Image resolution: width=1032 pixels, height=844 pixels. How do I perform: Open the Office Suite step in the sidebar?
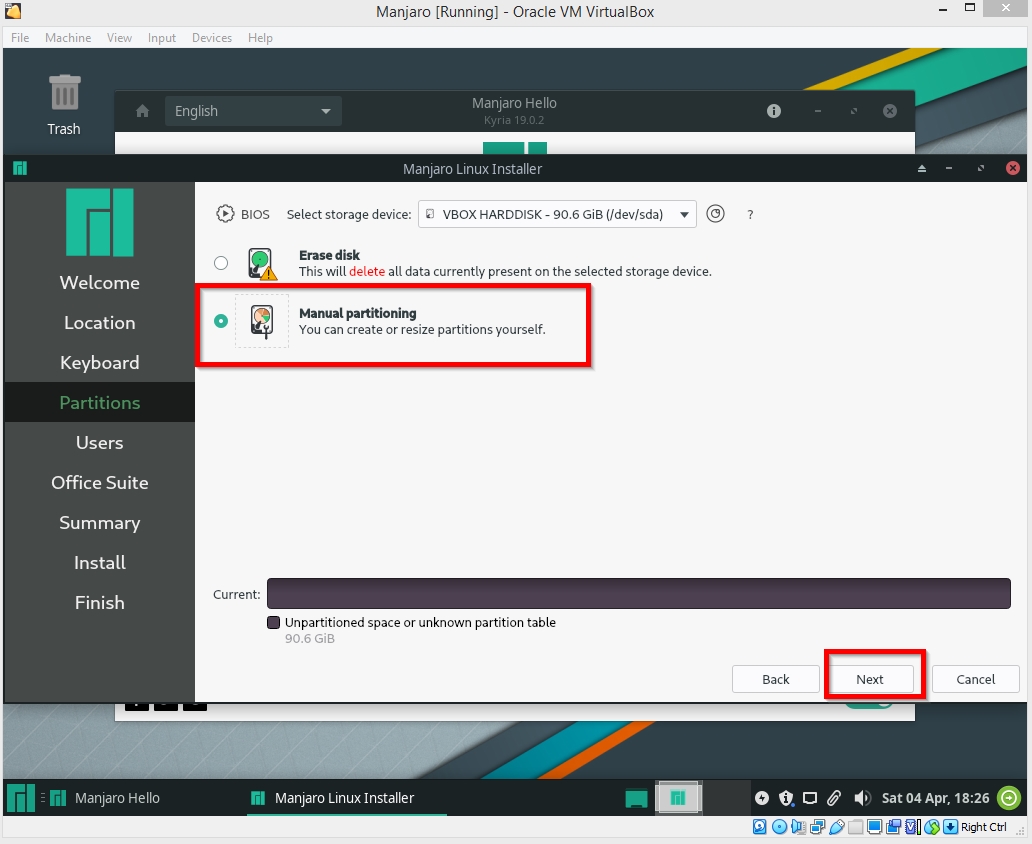pyautogui.click(x=99, y=483)
